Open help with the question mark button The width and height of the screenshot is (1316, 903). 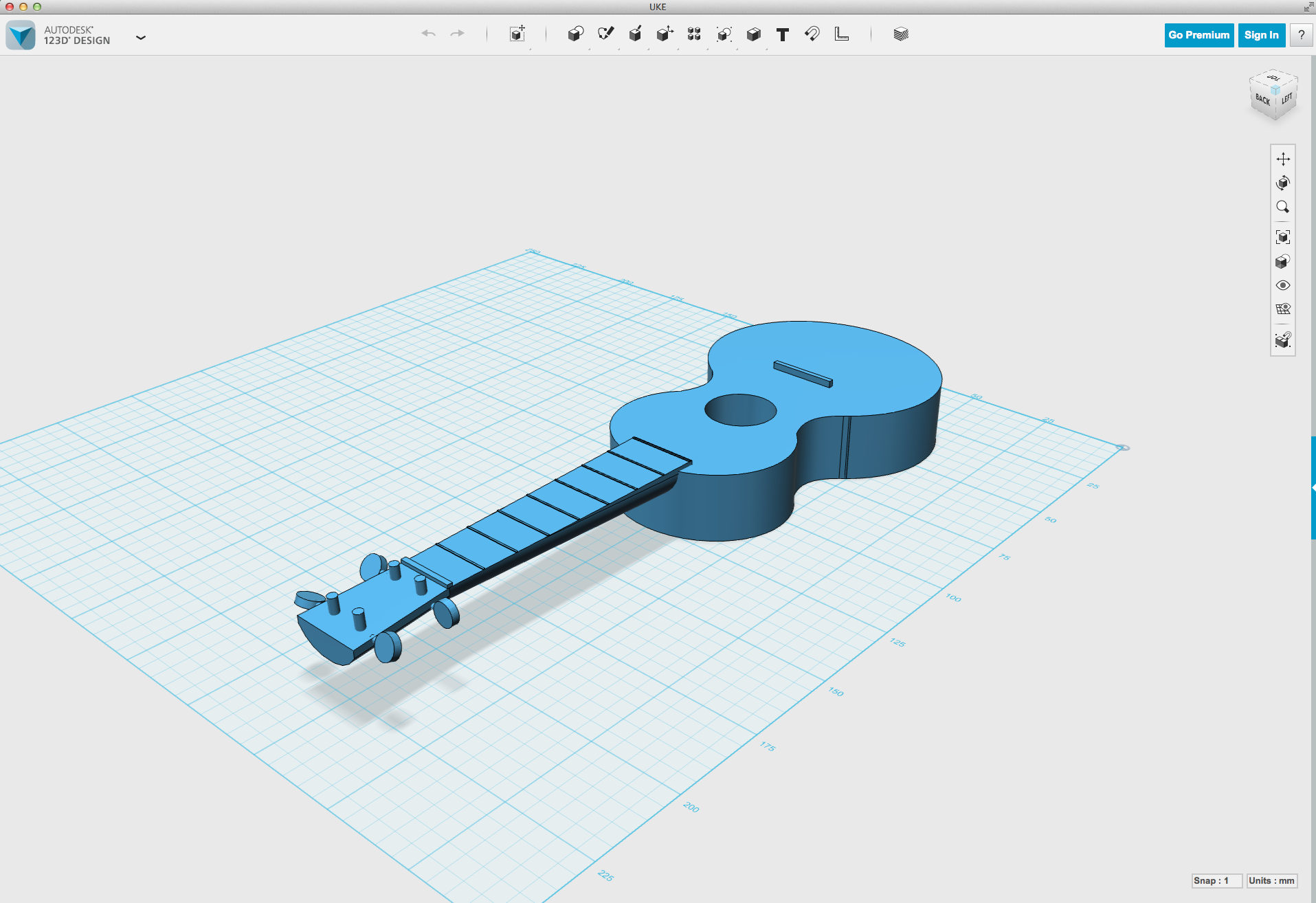point(1301,35)
